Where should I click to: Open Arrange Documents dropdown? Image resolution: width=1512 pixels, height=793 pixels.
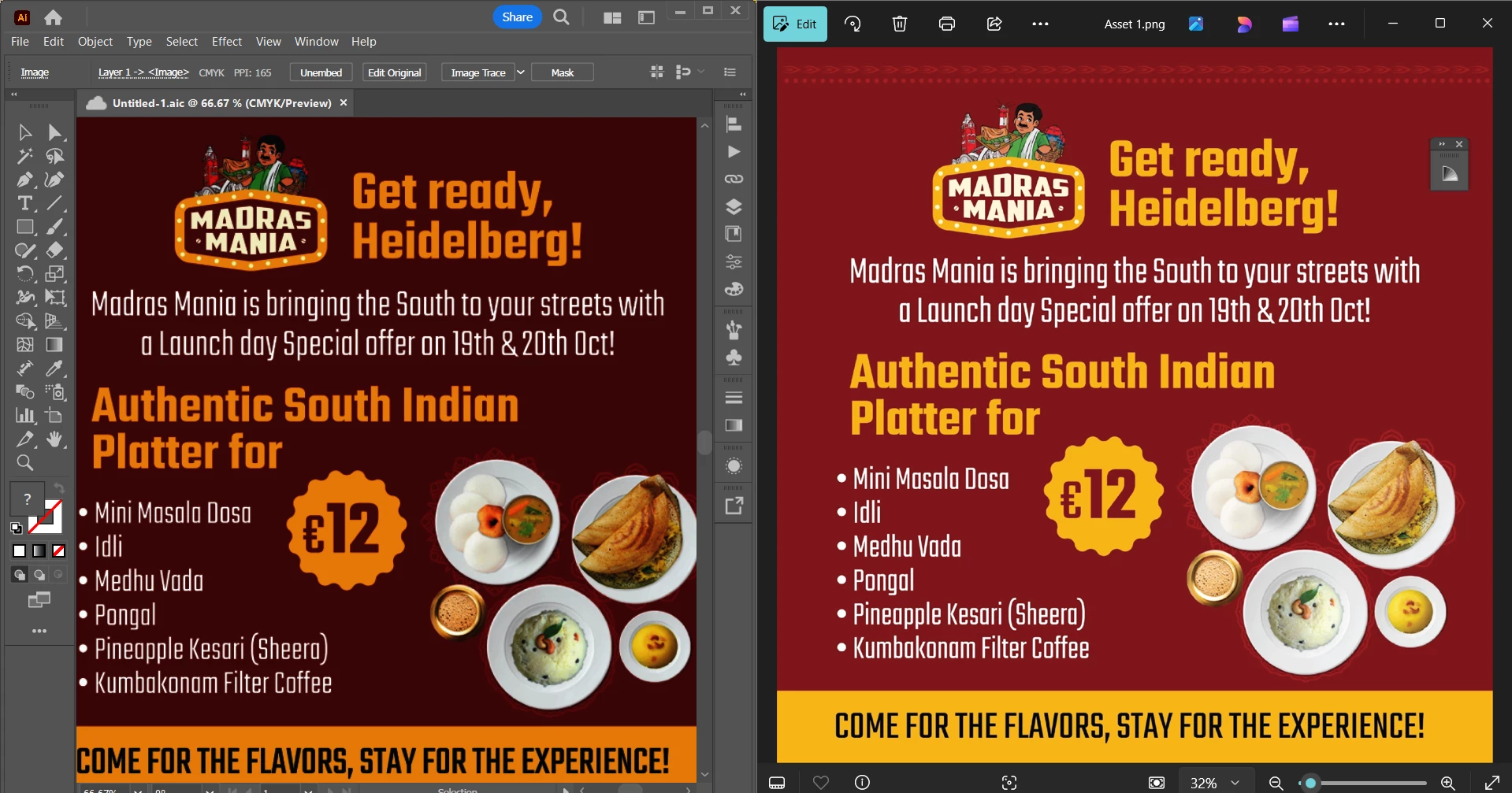(x=612, y=17)
